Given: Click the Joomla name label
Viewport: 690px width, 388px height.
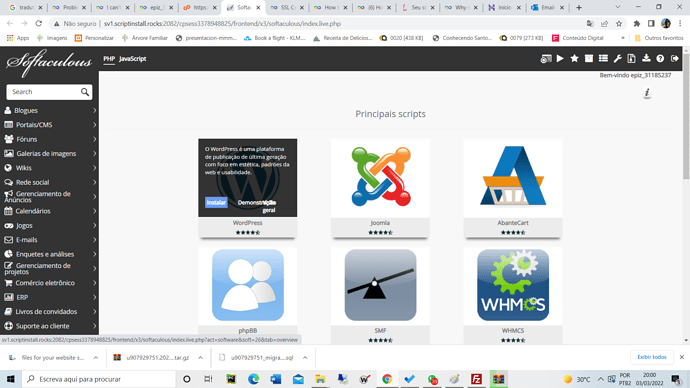Looking at the screenshot, I should (380, 223).
